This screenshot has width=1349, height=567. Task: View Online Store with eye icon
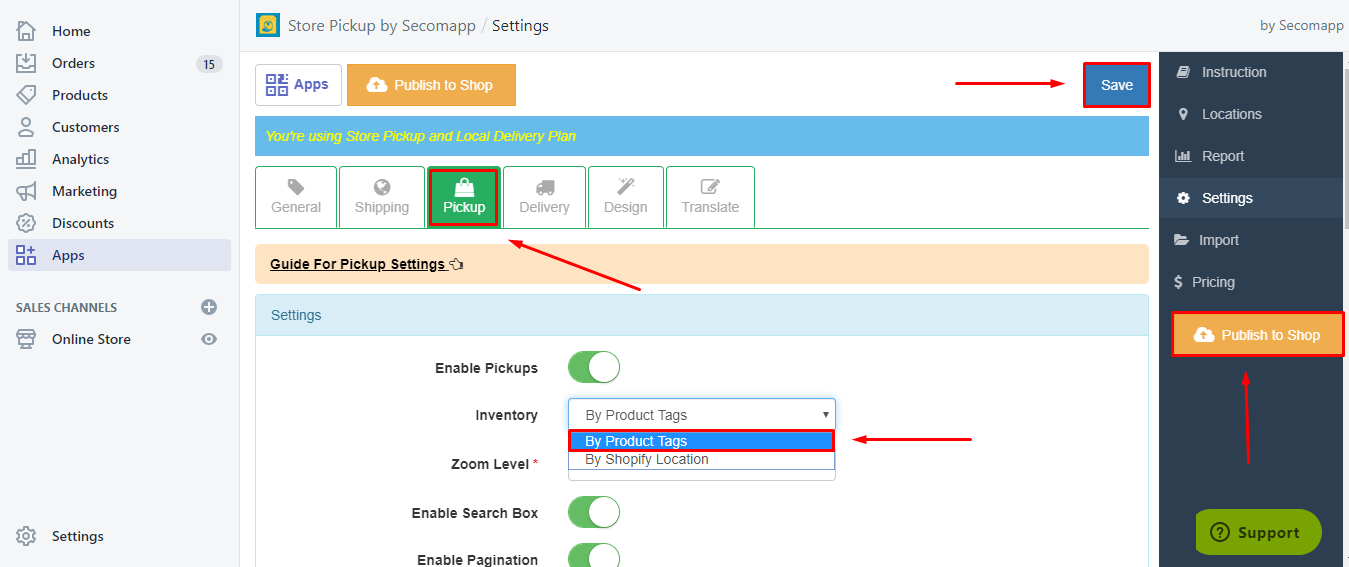(x=209, y=339)
